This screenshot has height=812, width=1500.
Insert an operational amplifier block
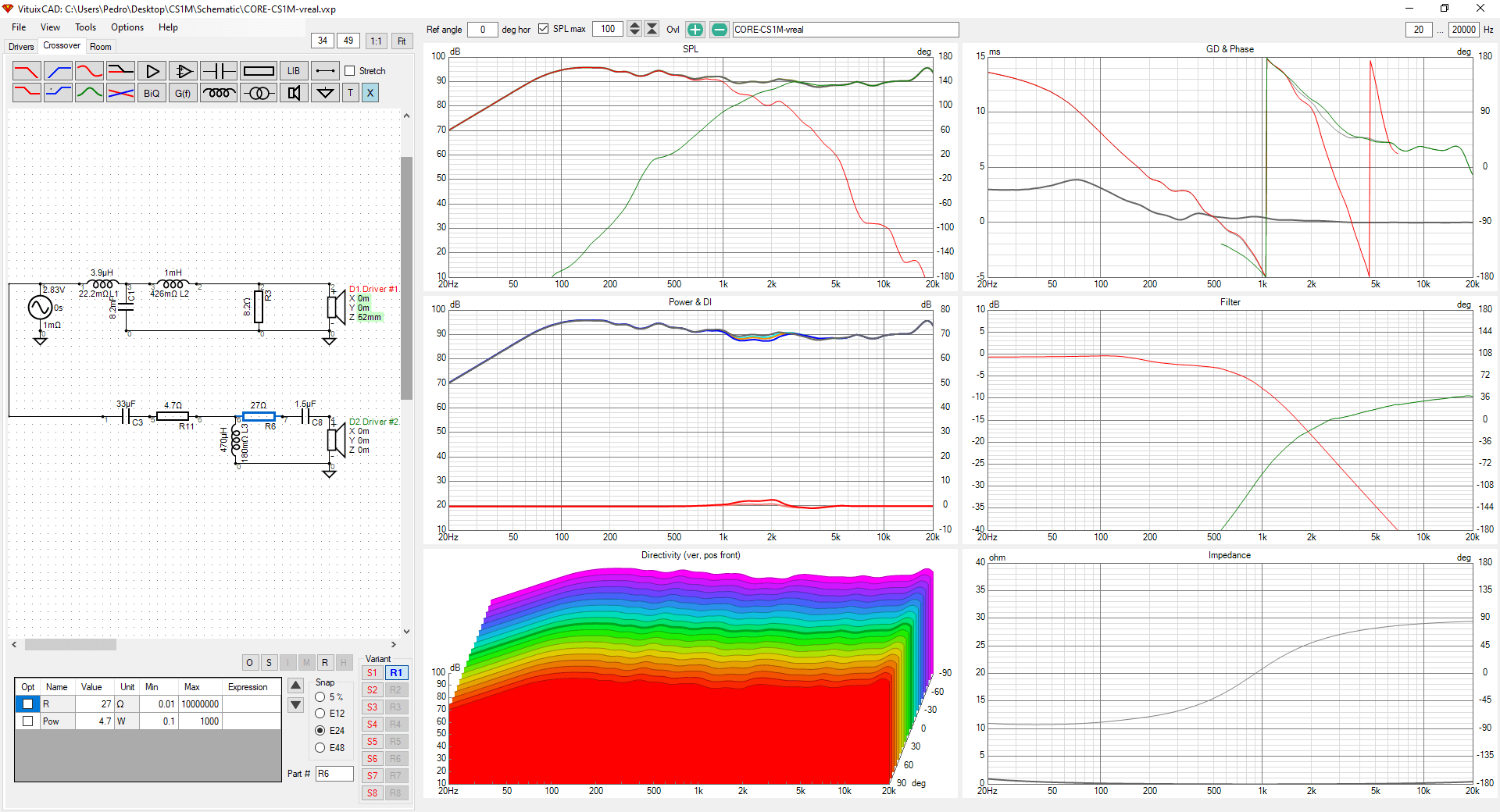click(x=183, y=71)
